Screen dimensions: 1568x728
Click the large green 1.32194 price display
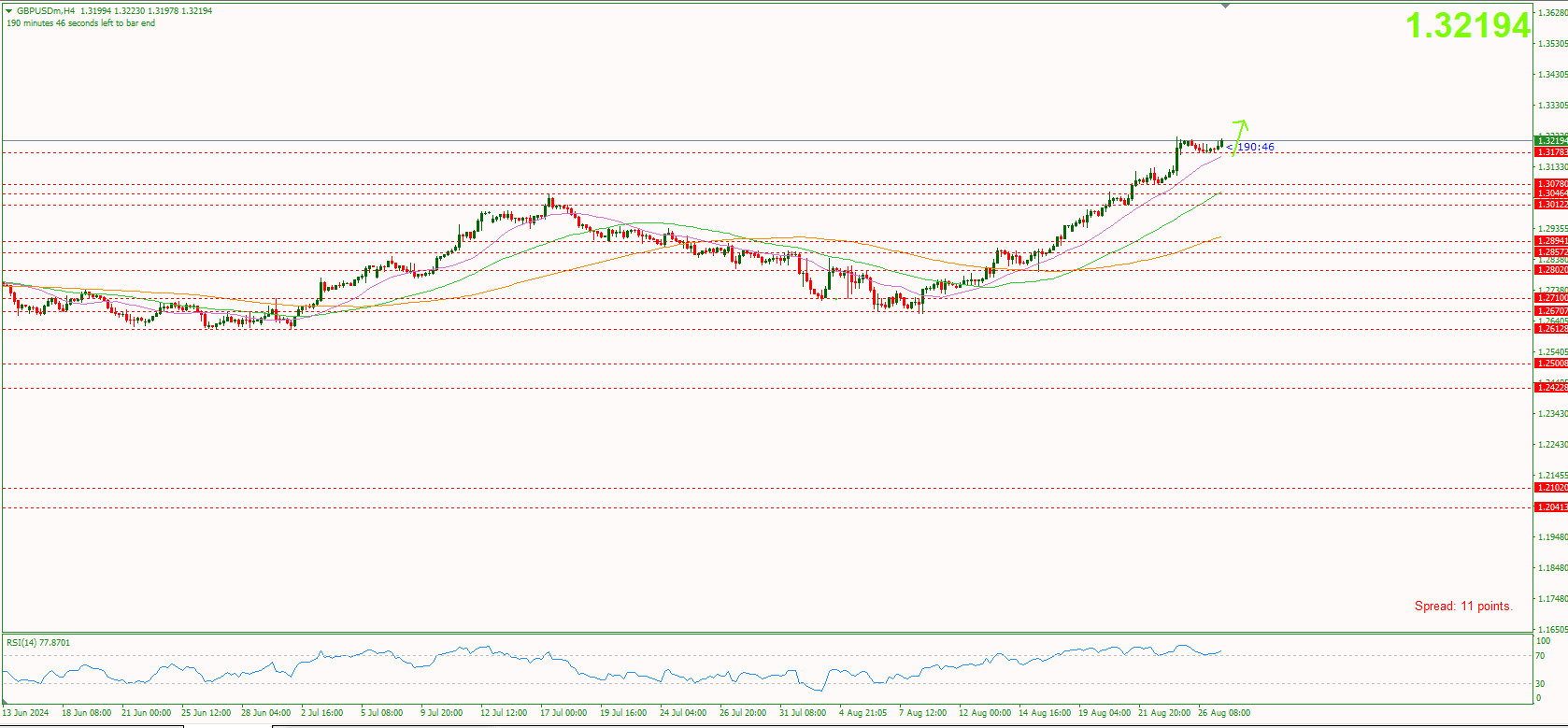1468,26
